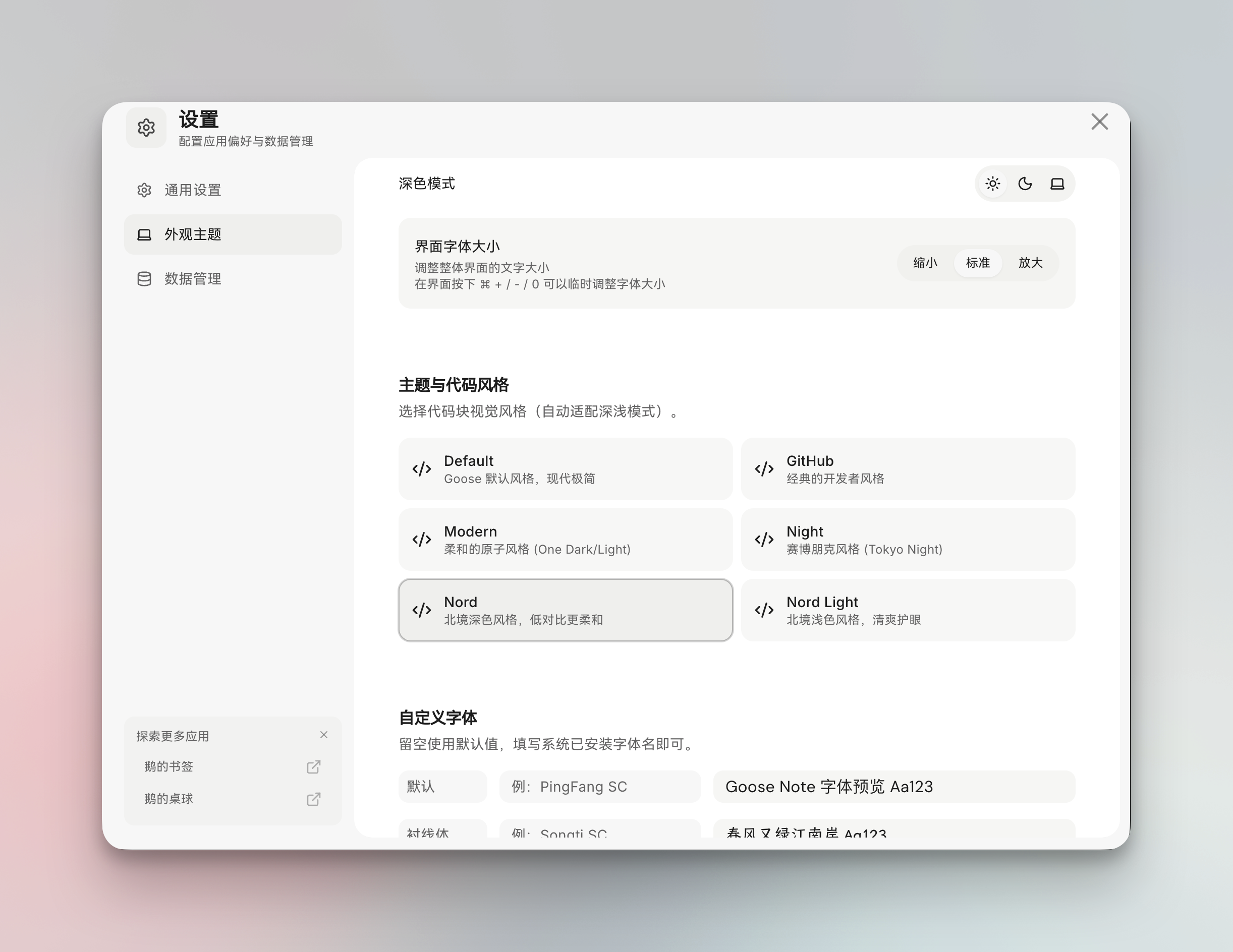Close the settings dialog
The image size is (1233, 952).
pos(1099,122)
